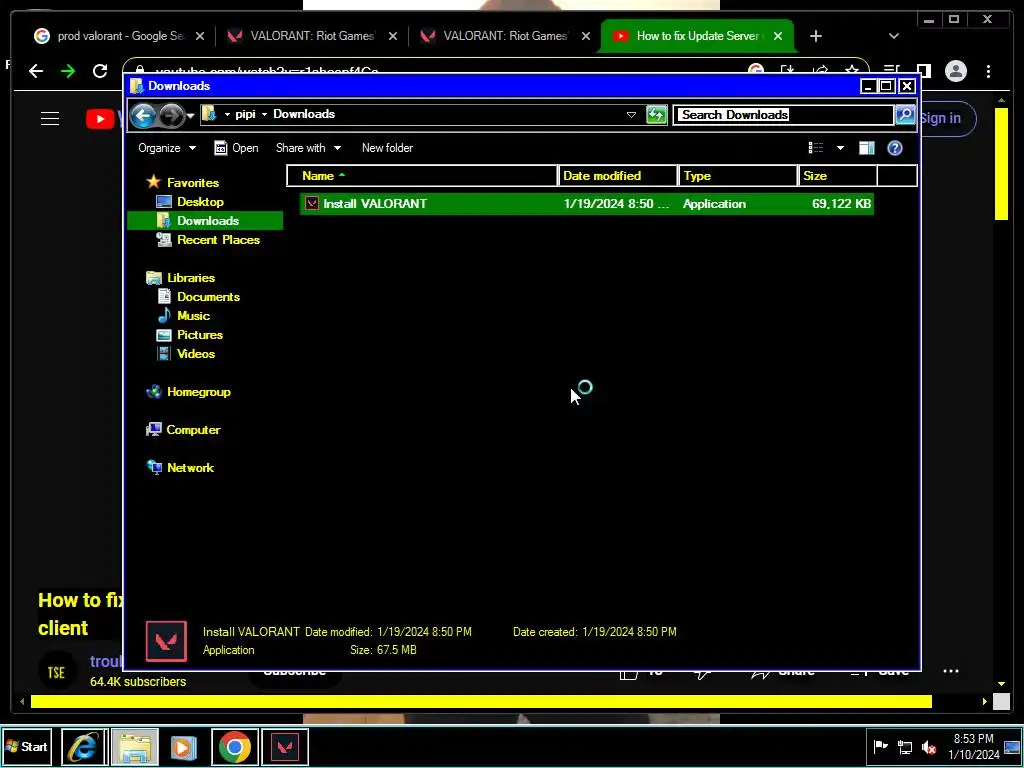Click Chrome's yellow vertical scrollbar thumb
This screenshot has width=1024, height=768.
1001,163
